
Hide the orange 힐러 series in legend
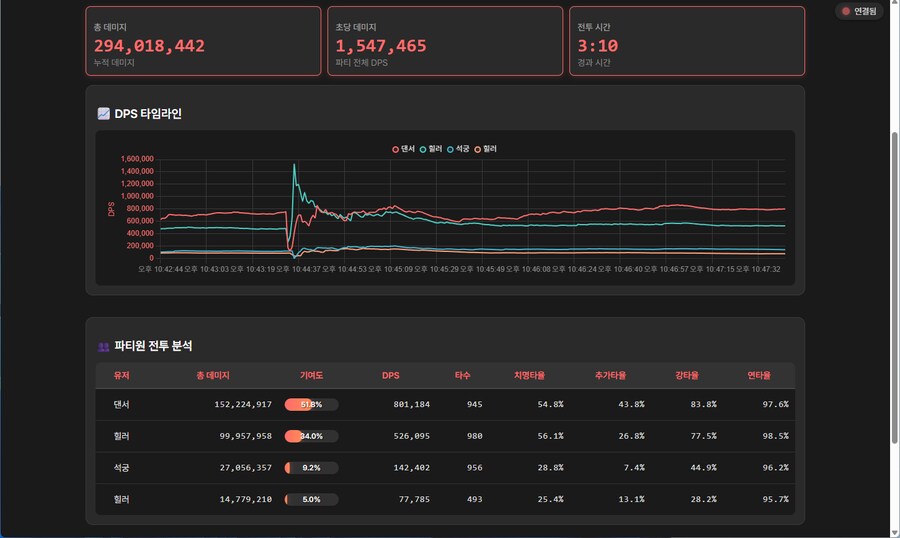pyautogui.click(x=485, y=149)
